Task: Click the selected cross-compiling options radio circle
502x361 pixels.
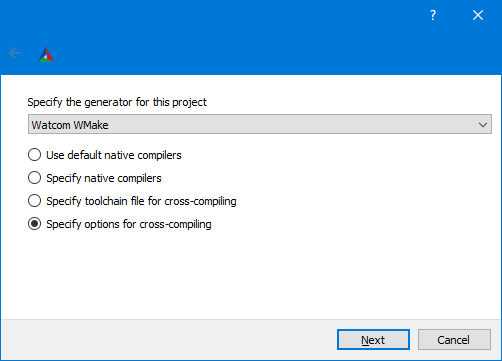Action: coord(34,224)
